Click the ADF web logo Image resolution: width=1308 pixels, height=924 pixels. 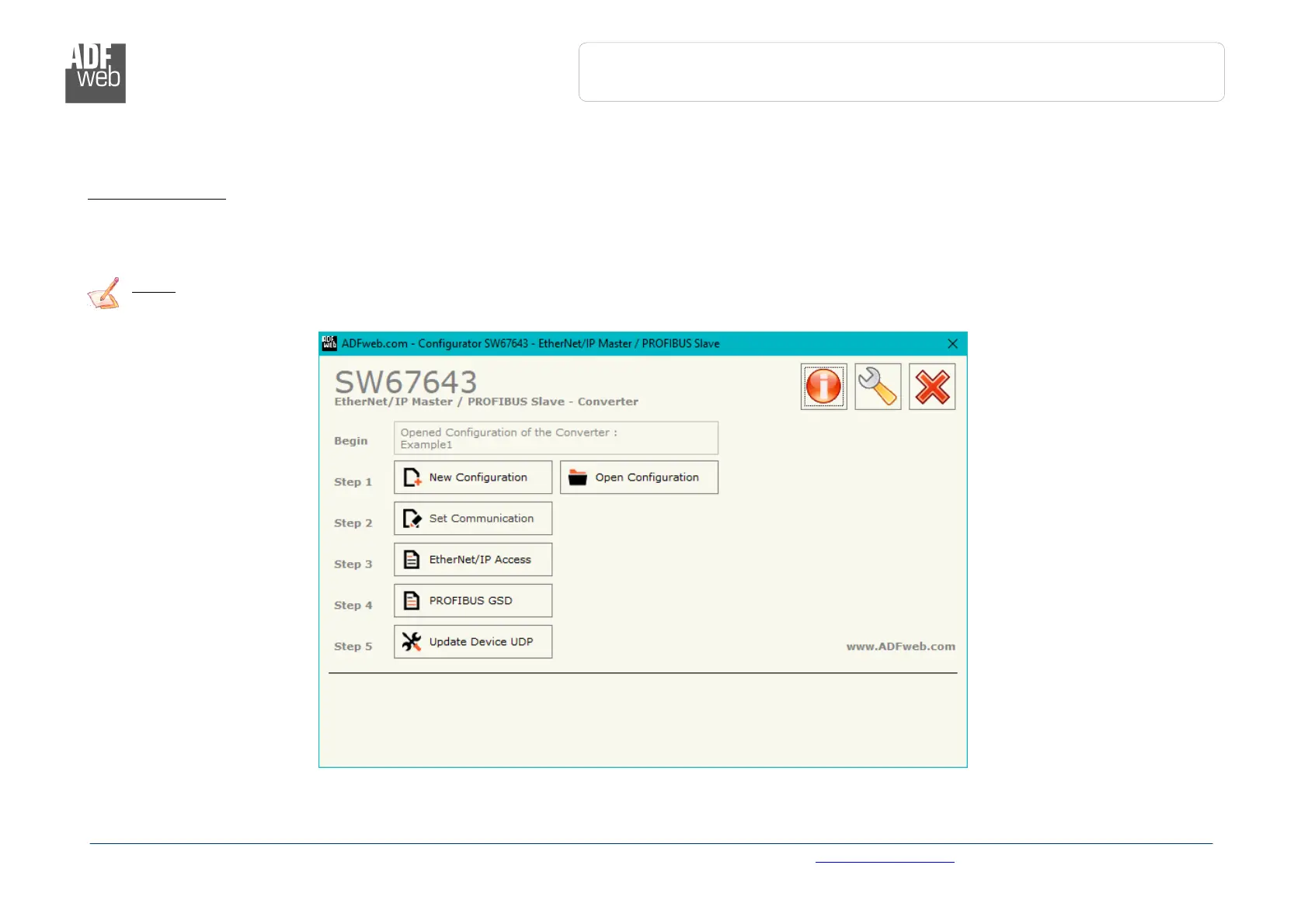coord(96,73)
